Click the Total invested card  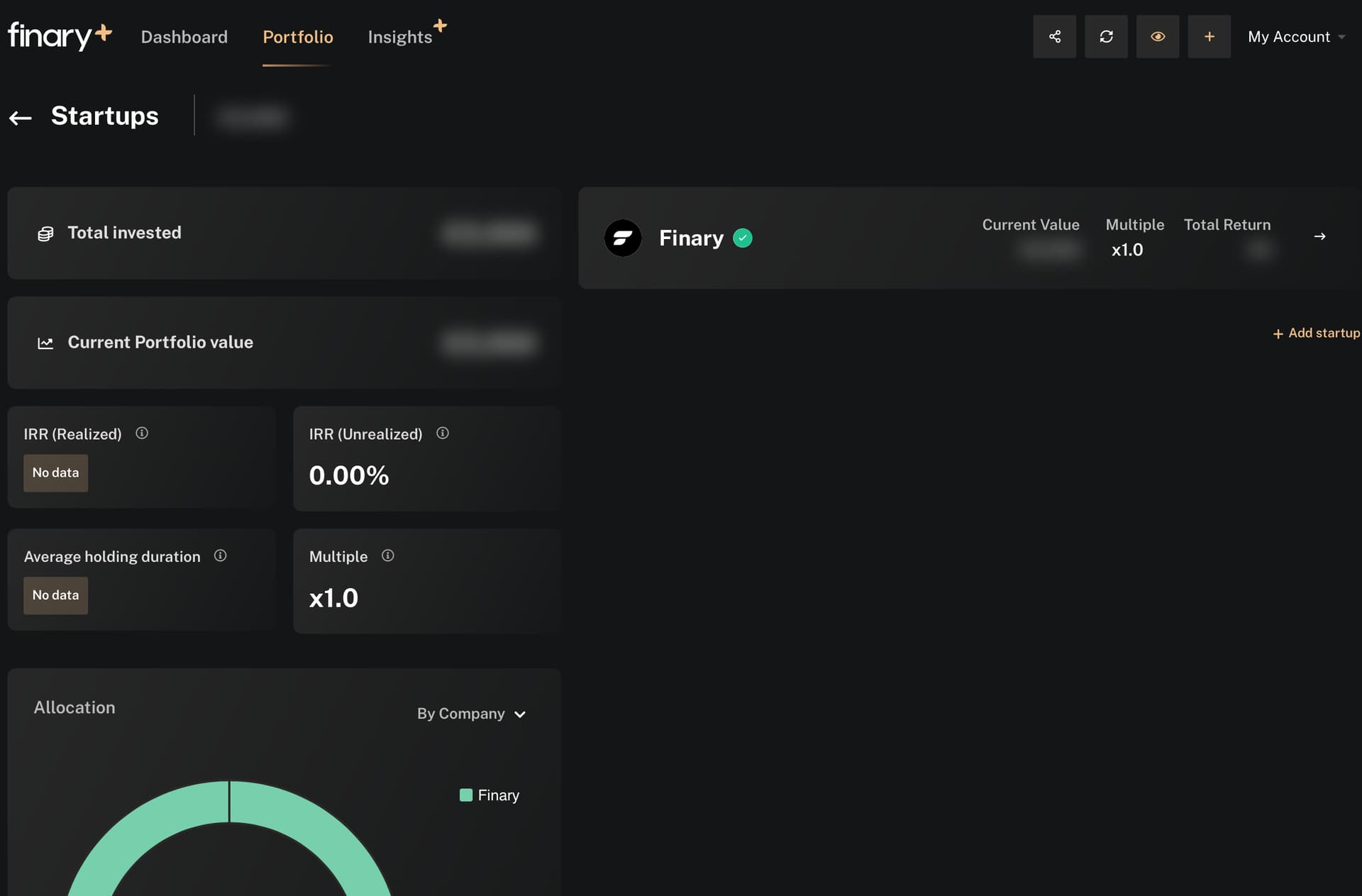click(284, 233)
